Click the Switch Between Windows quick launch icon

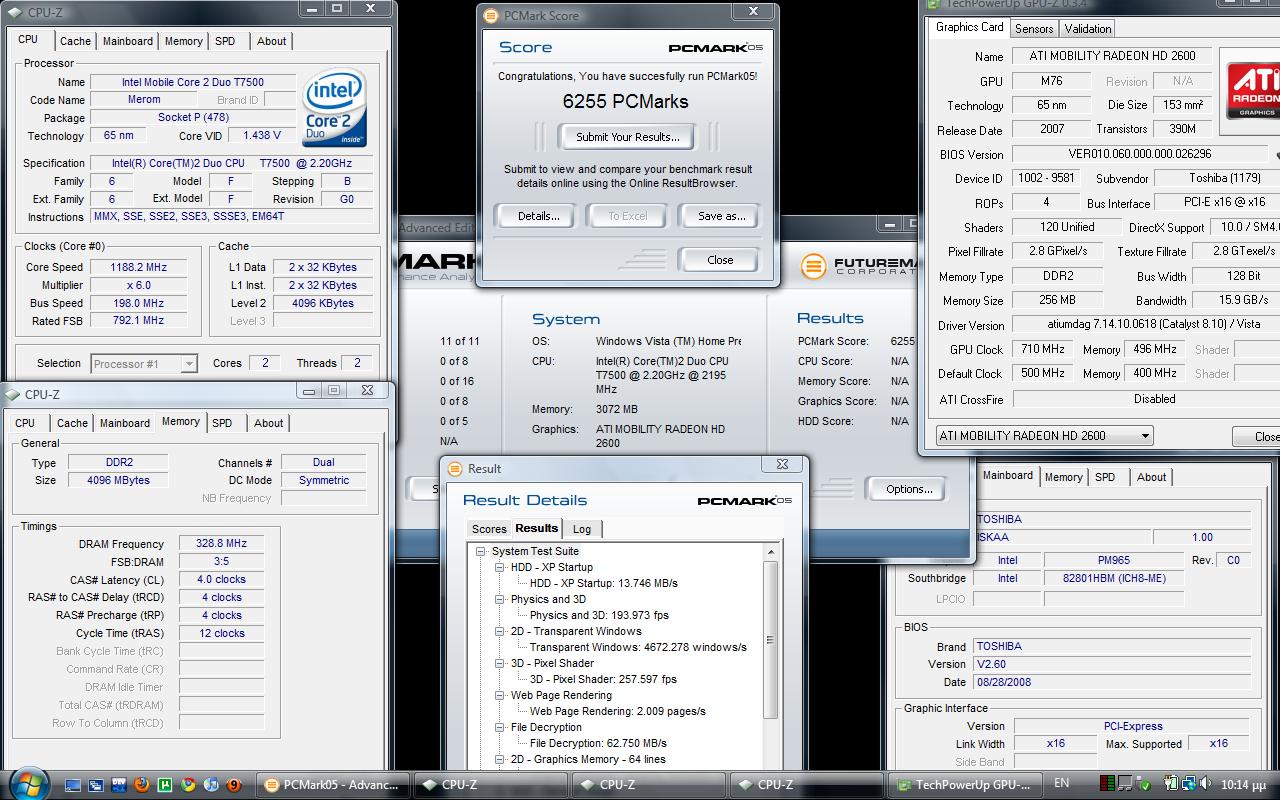tap(96, 785)
